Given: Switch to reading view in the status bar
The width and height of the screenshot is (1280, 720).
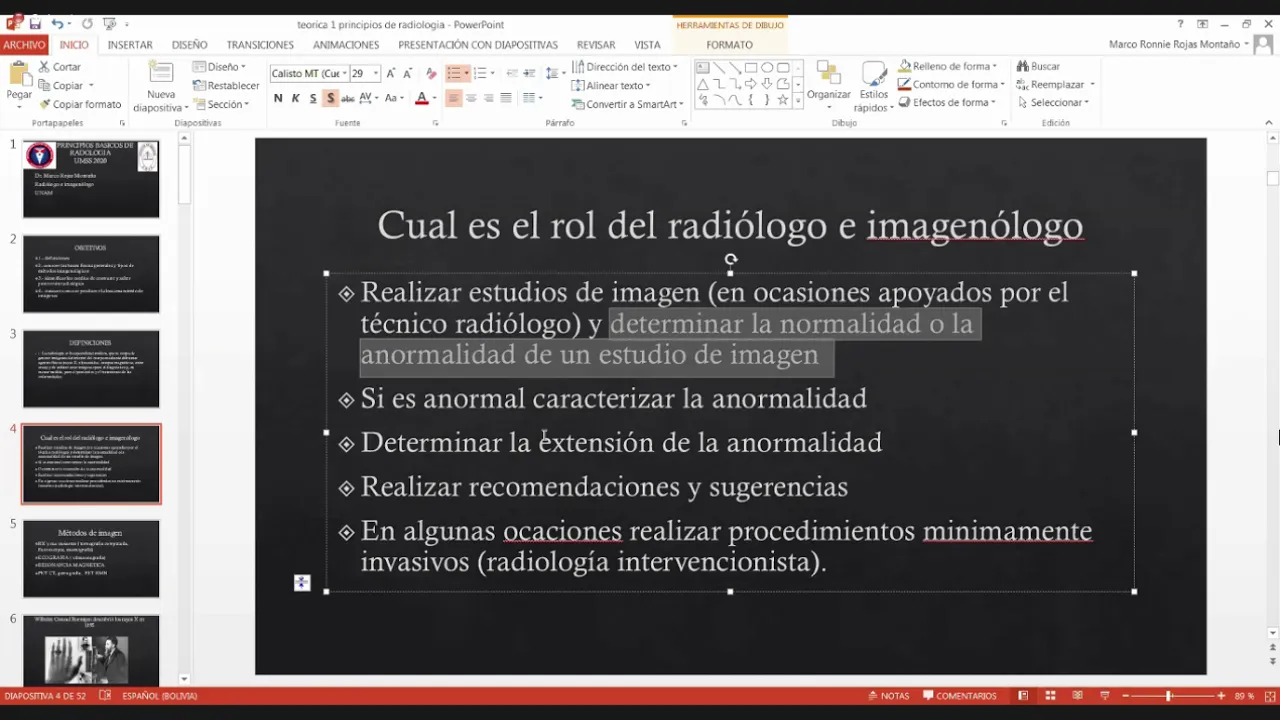Looking at the screenshot, I should click(1077, 696).
